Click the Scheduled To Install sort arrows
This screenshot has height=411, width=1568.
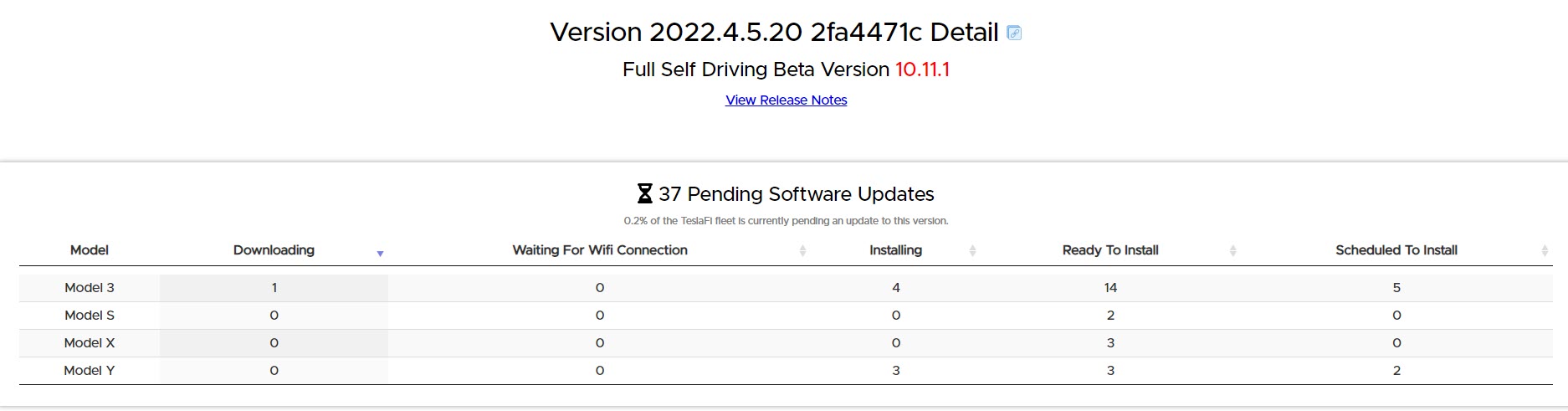[1545, 250]
